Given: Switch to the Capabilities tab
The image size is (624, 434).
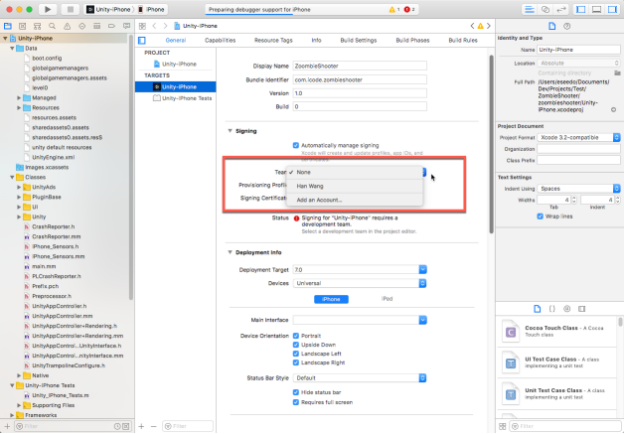Looking at the screenshot, I should [x=220, y=41].
